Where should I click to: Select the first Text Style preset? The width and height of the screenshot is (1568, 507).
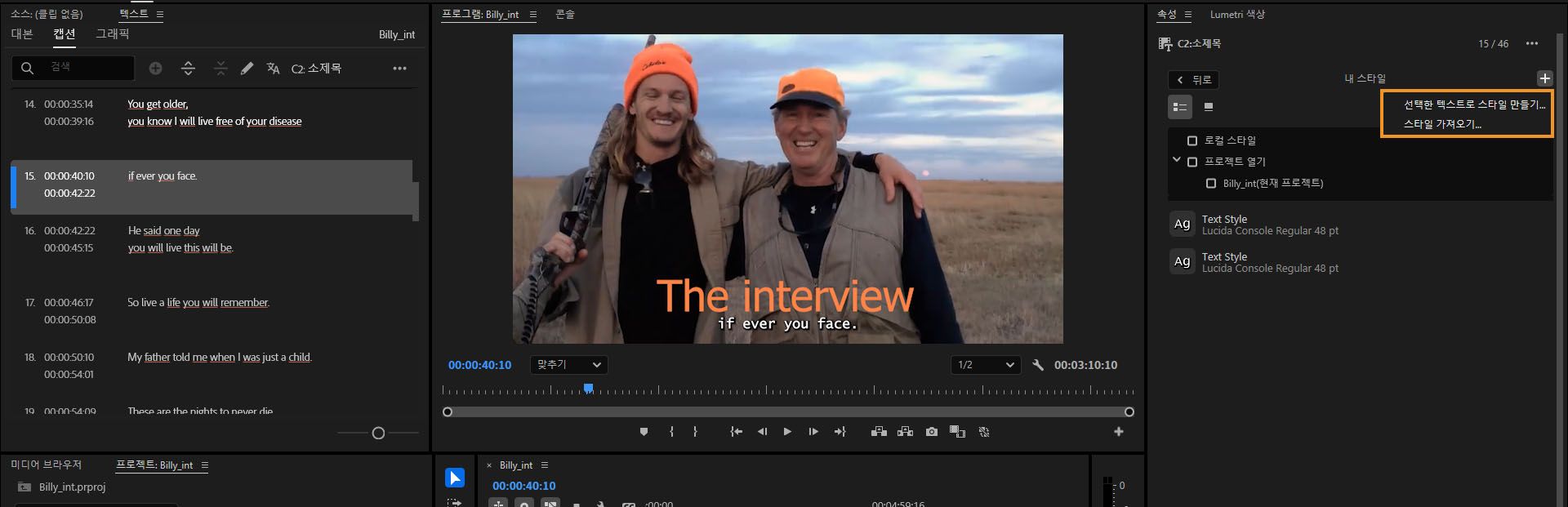[x=1270, y=225]
